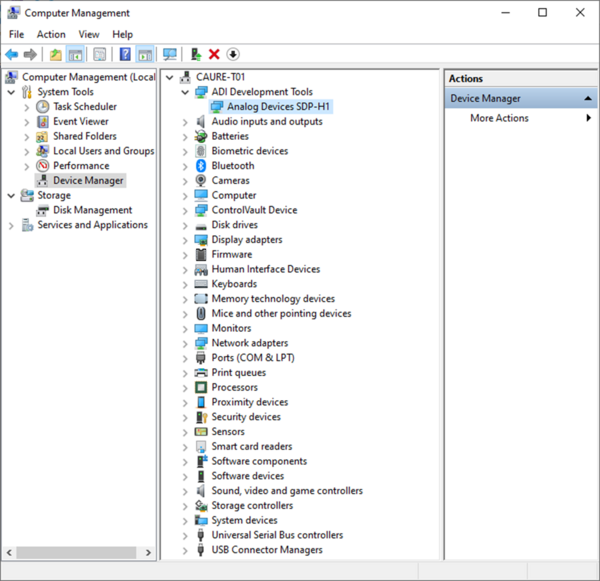Click the blue Help toolbar icon
Viewport: 600px width, 581px height.
(x=125, y=54)
